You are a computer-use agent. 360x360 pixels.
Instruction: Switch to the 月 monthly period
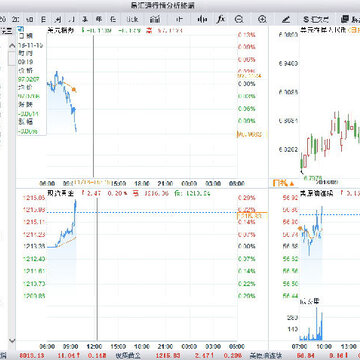tap(71, 19)
